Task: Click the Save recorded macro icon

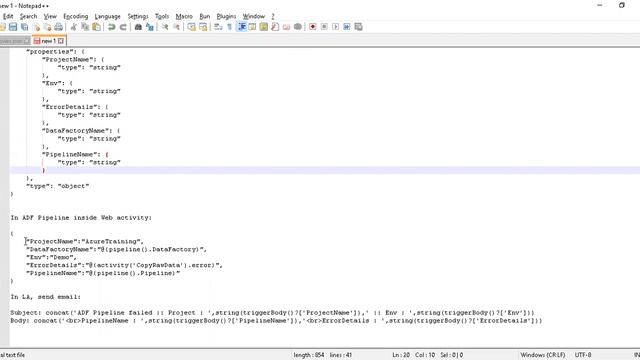Action: click(x=358, y=27)
